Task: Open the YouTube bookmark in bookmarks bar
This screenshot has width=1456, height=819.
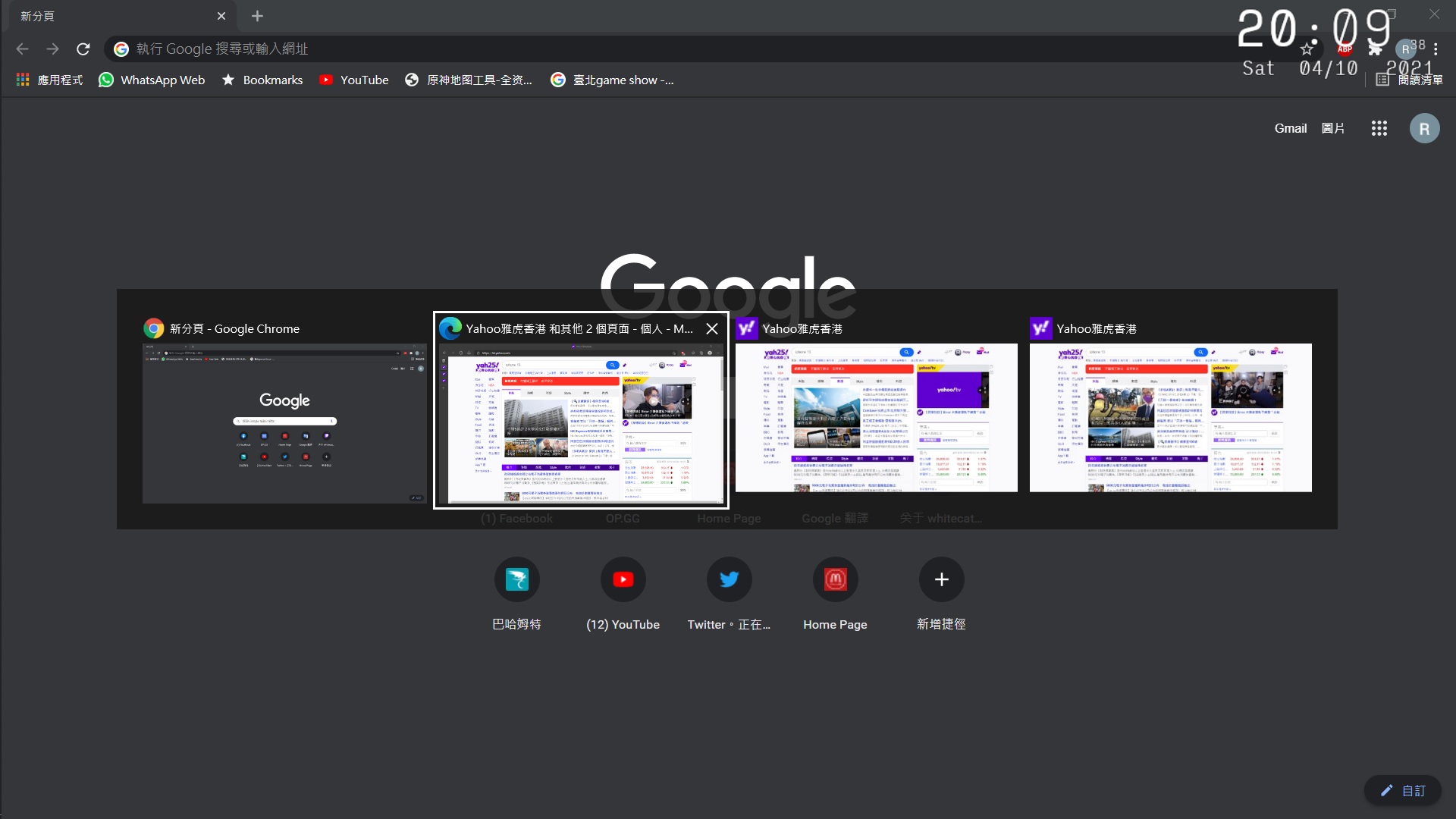Action: click(x=353, y=80)
